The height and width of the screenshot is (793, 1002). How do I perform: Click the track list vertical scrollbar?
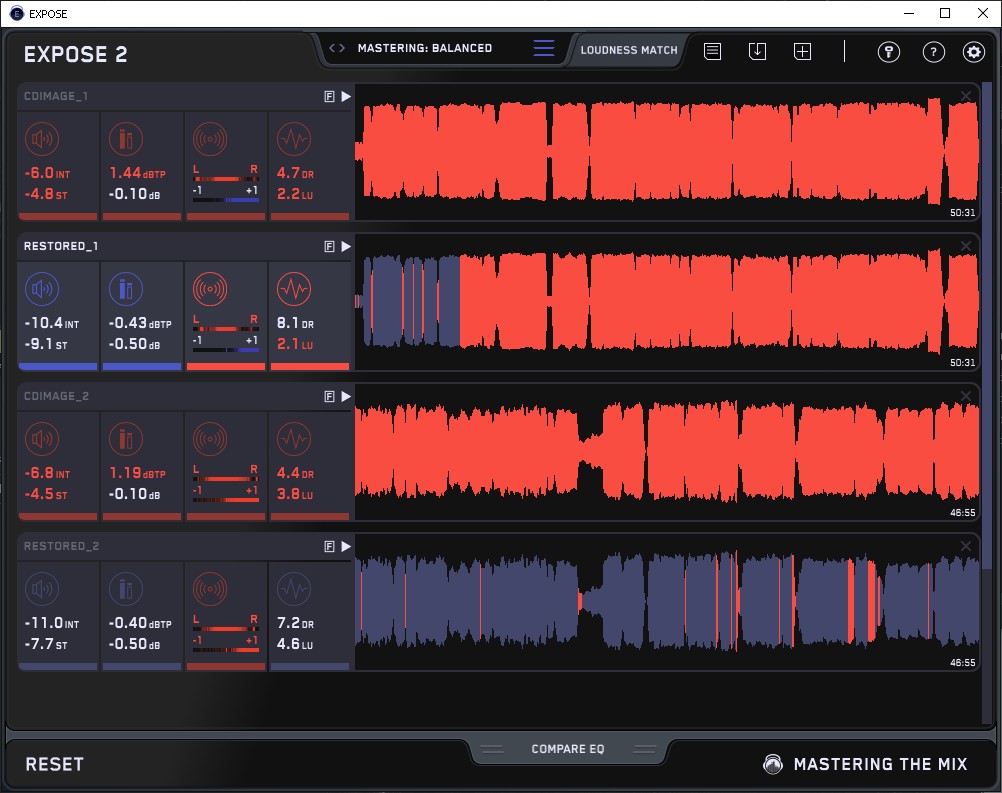[x=987, y=326]
